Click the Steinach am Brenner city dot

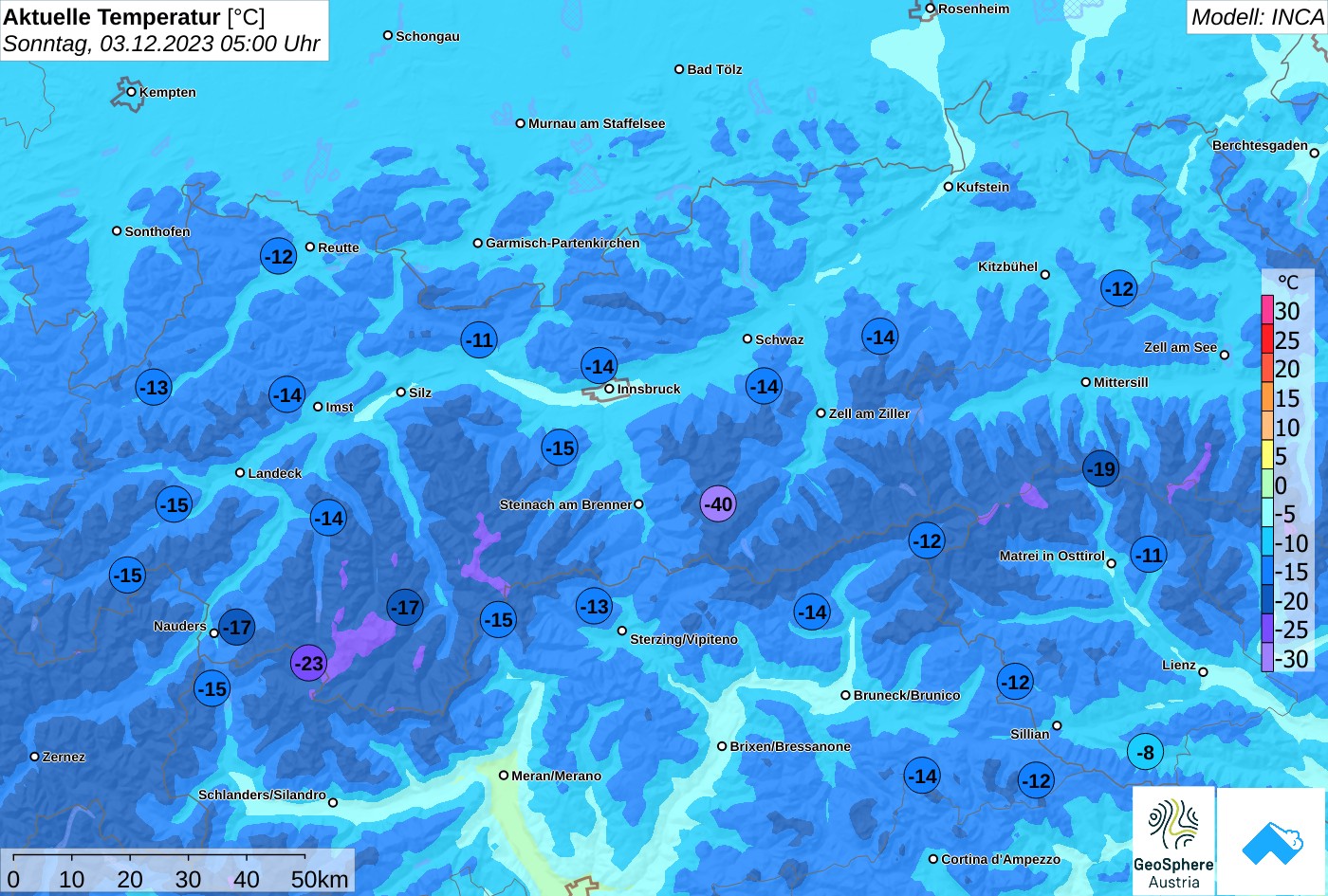[x=638, y=504]
